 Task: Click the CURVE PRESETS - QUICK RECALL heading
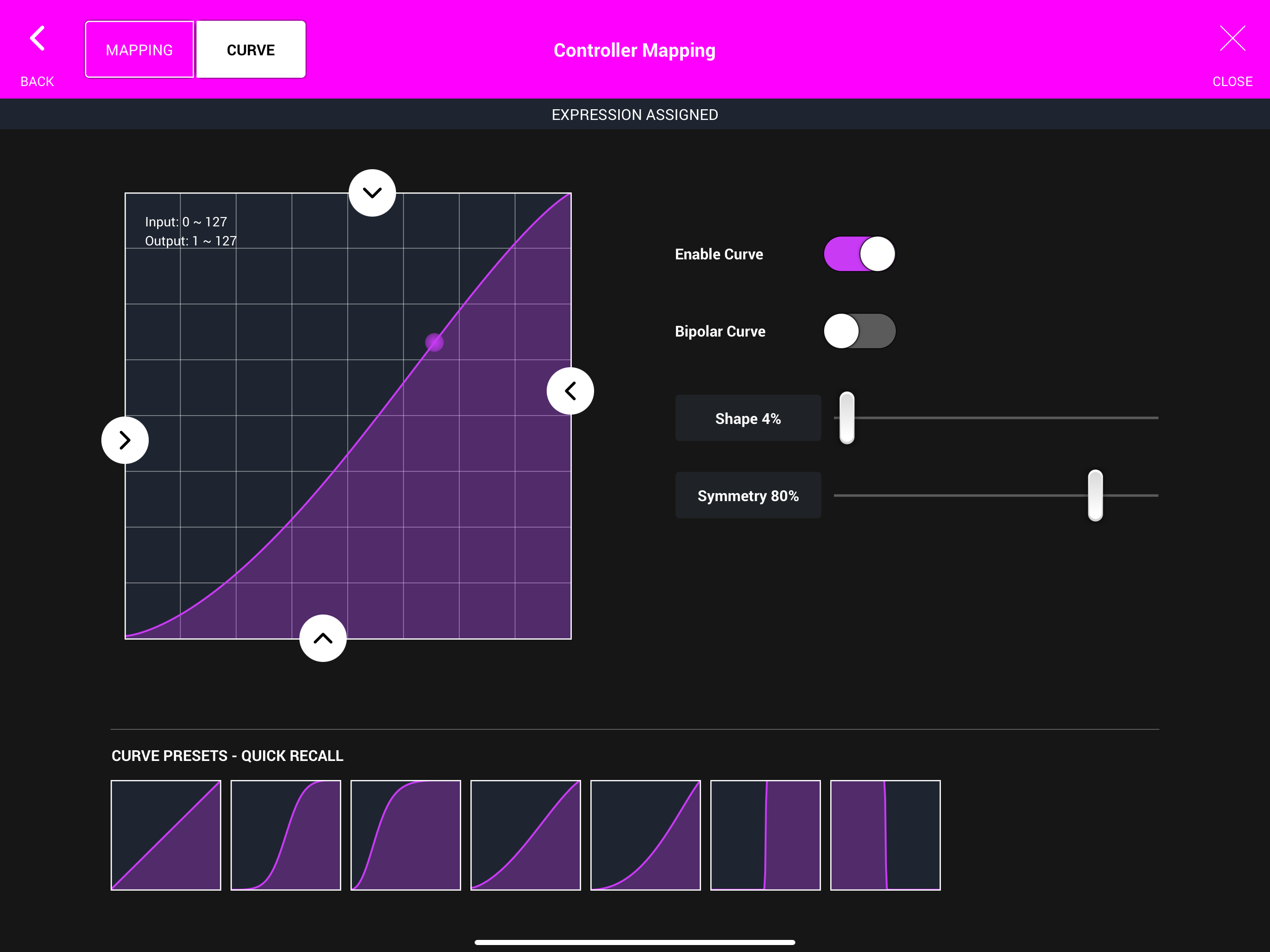(x=227, y=756)
